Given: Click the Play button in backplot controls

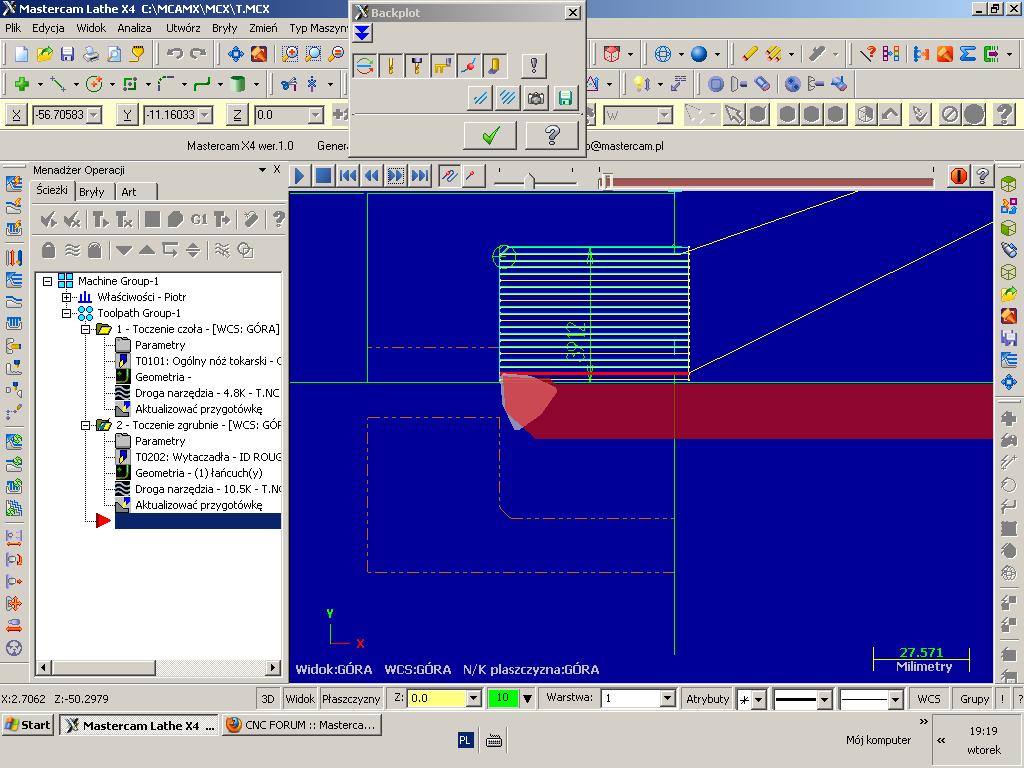Looking at the screenshot, I should point(299,176).
